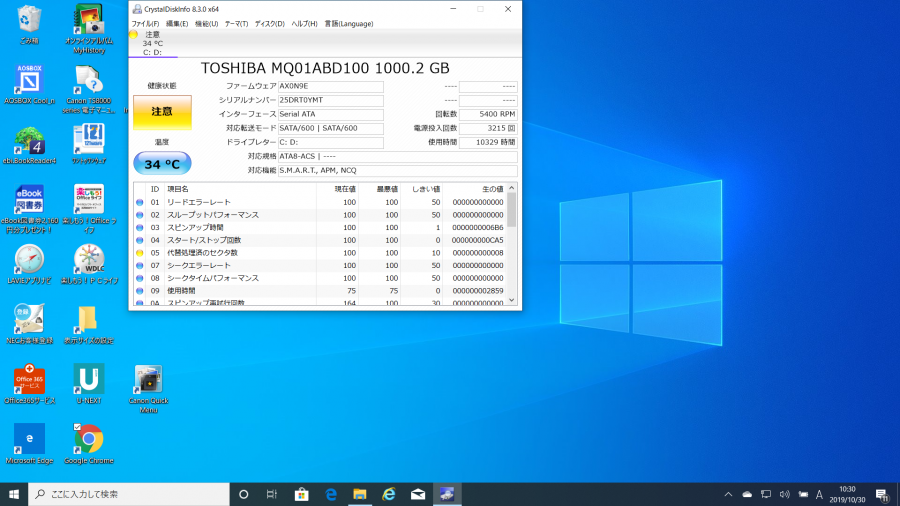Image resolution: width=900 pixels, height=506 pixels.
Task: Show hidden system tray icons
Action: [728, 494]
